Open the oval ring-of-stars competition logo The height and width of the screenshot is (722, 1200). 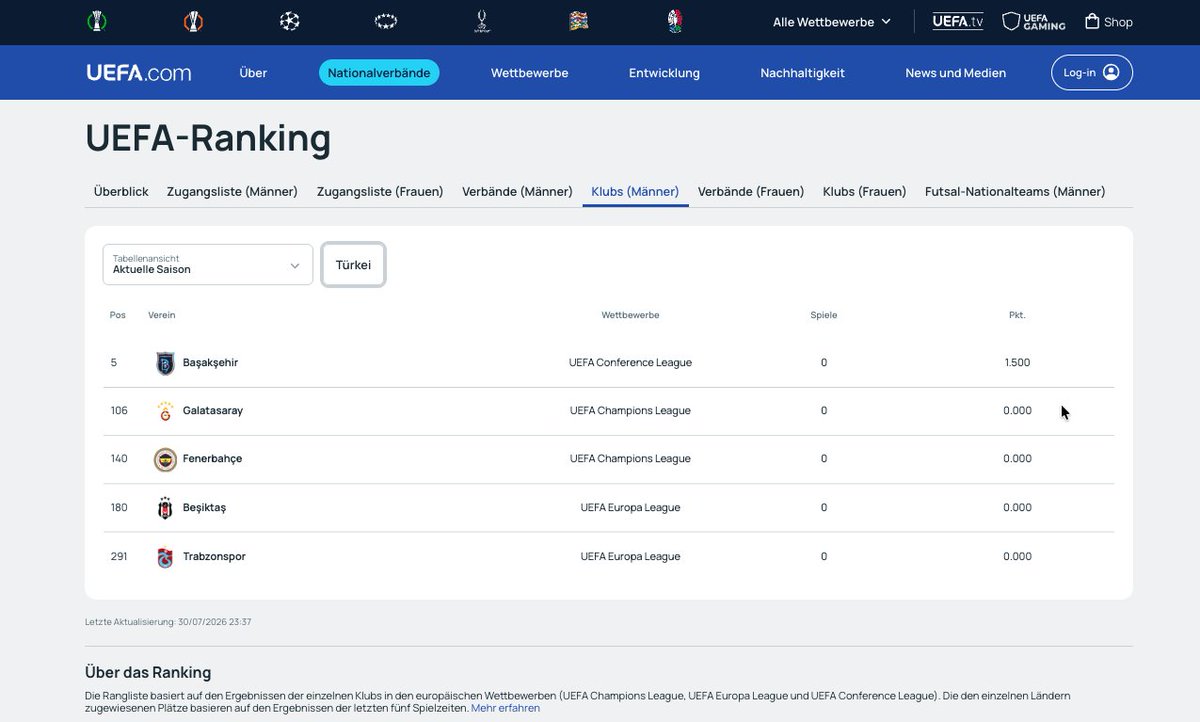click(x=386, y=21)
